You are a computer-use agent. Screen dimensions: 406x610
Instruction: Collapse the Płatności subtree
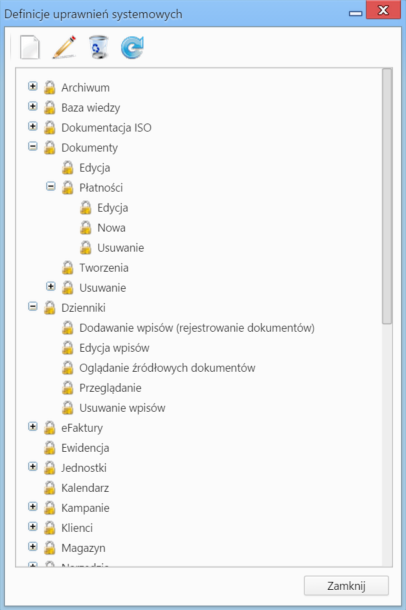click(51, 186)
